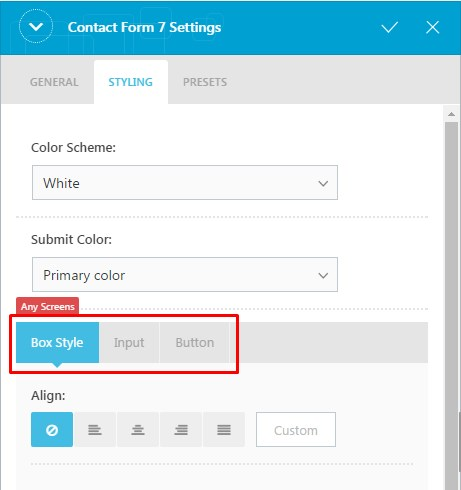Click the scrollbar up arrow
This screenshot has width=461, height=490.
click(451, 114)
